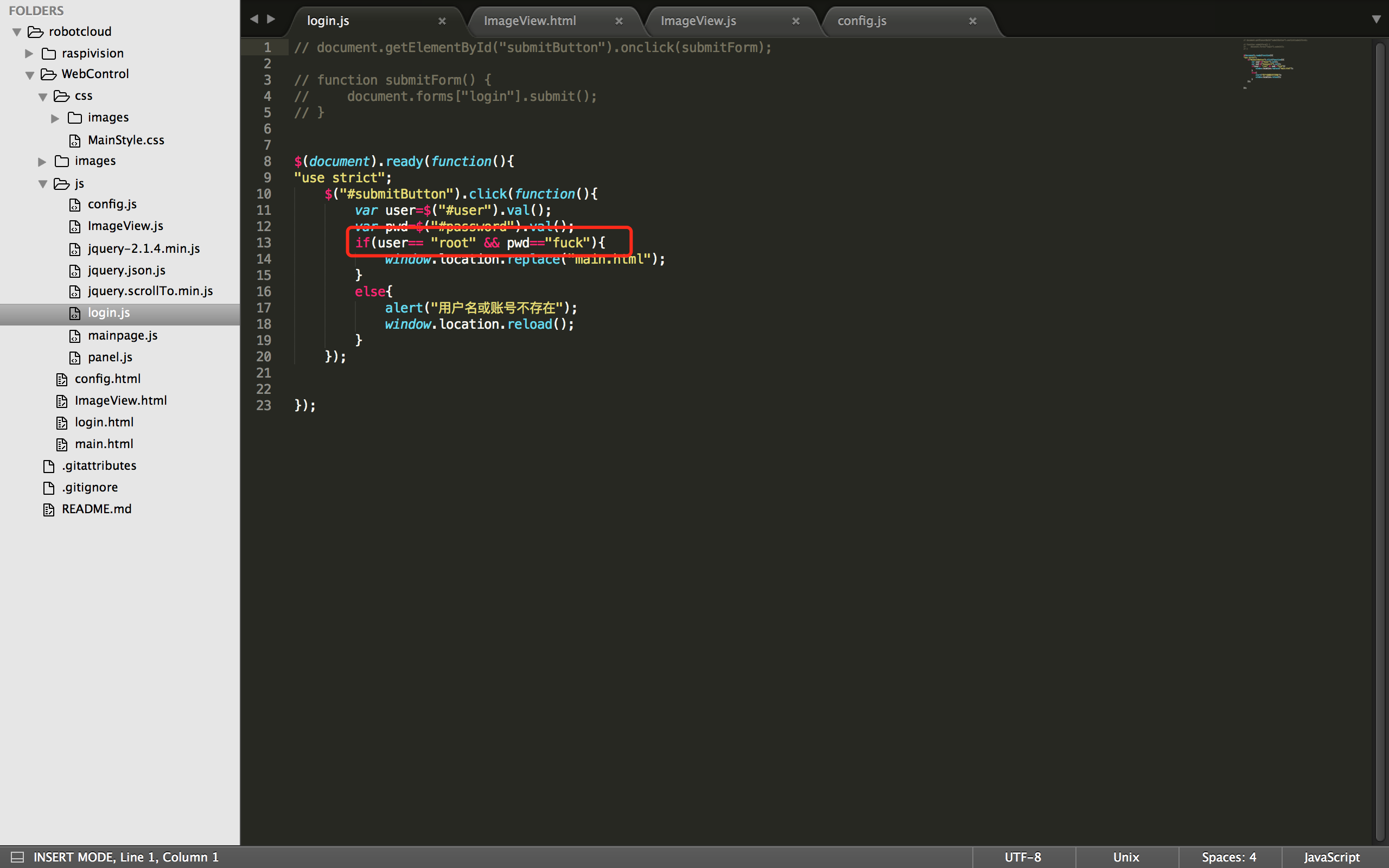Collapse the js folder
This screenshot has height=868, width=1389.
pyautogui.click(x=43, y=184)
